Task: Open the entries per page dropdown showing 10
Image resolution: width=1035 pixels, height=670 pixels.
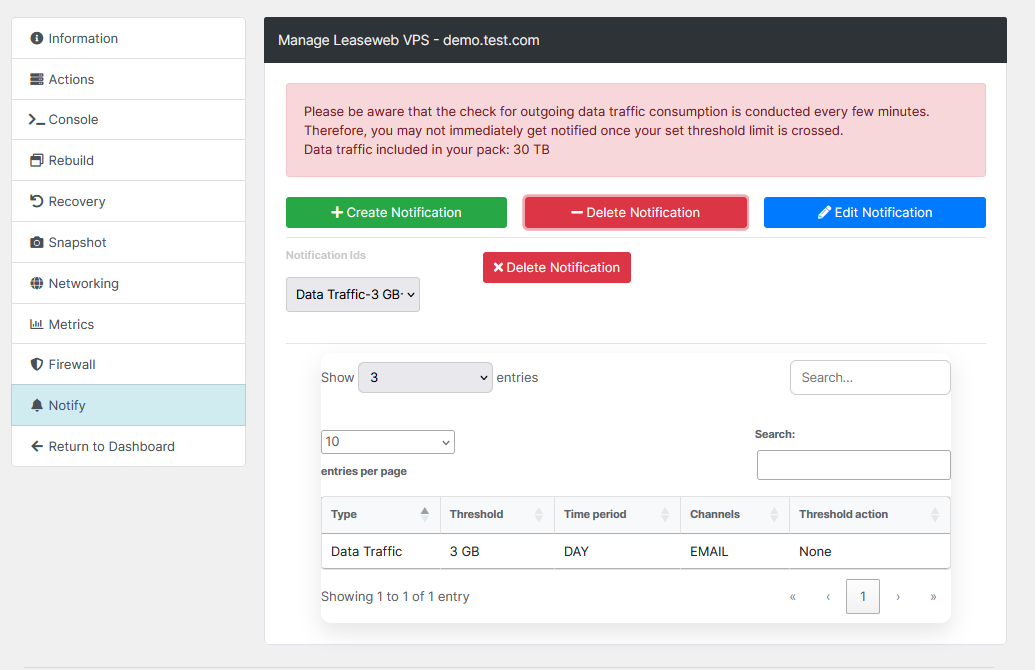Action: pyautogui.click(x=387, y=442)
